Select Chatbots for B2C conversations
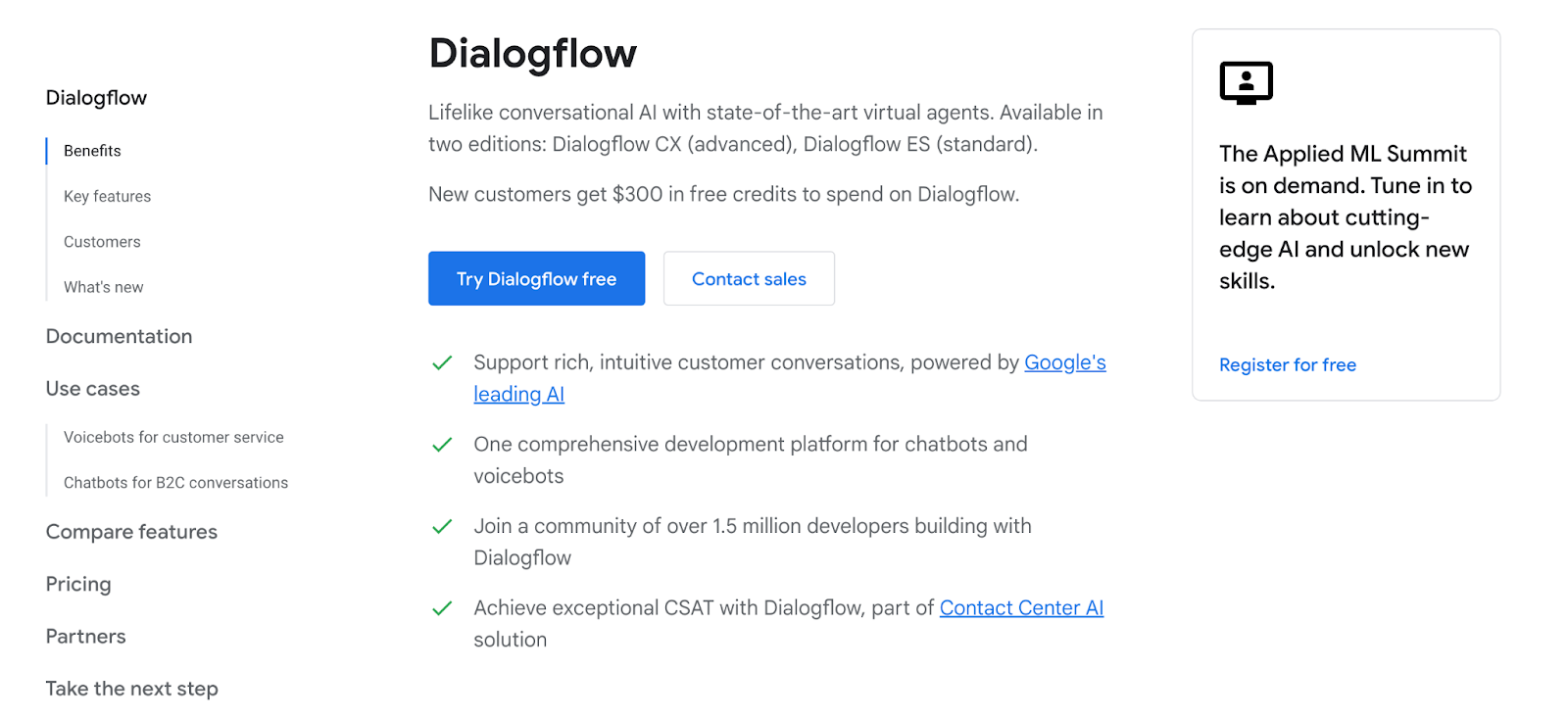The height and width of the screenshot is (719, 1568). (175, 483)
